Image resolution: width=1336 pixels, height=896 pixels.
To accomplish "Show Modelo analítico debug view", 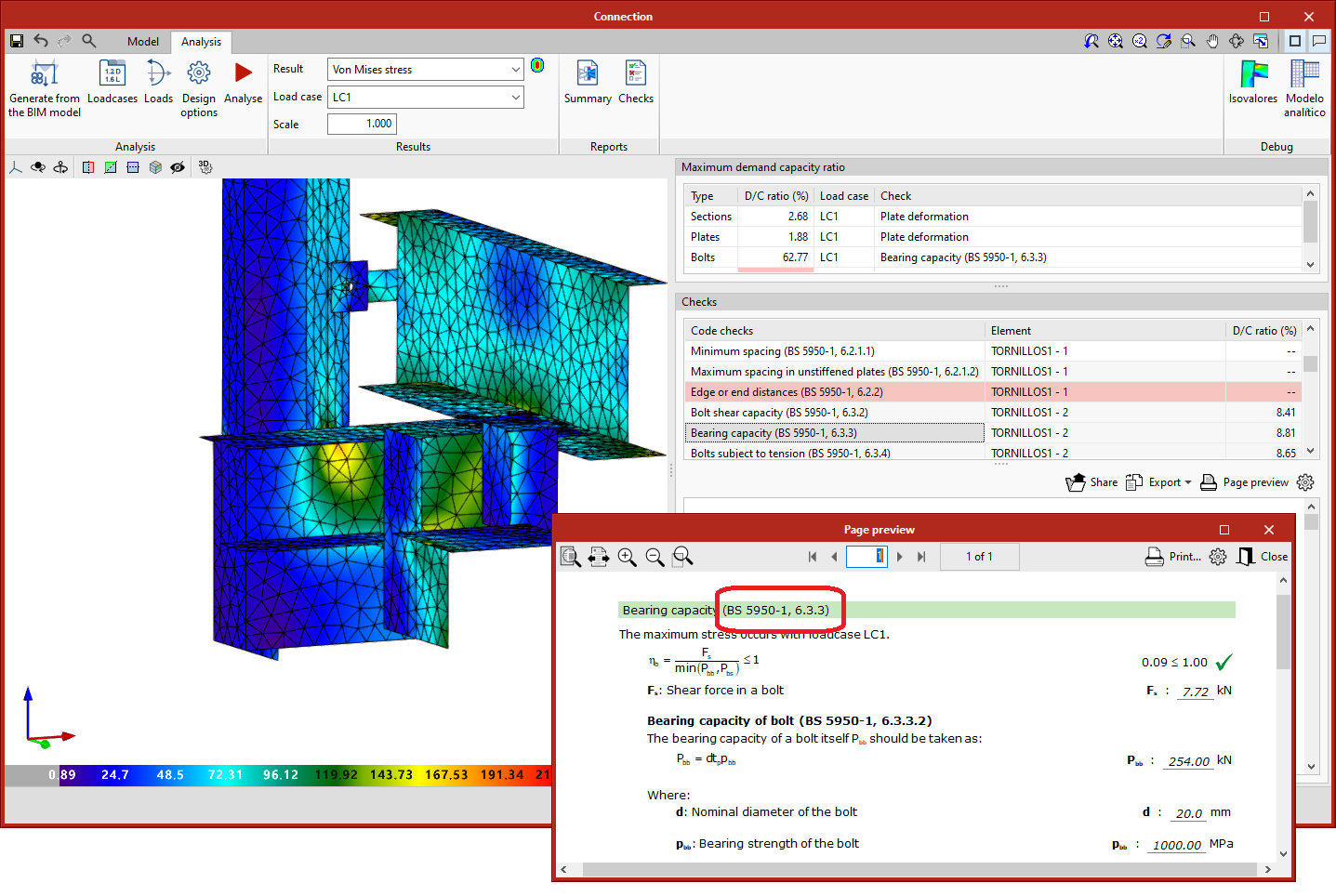I will pos(1304,89).
